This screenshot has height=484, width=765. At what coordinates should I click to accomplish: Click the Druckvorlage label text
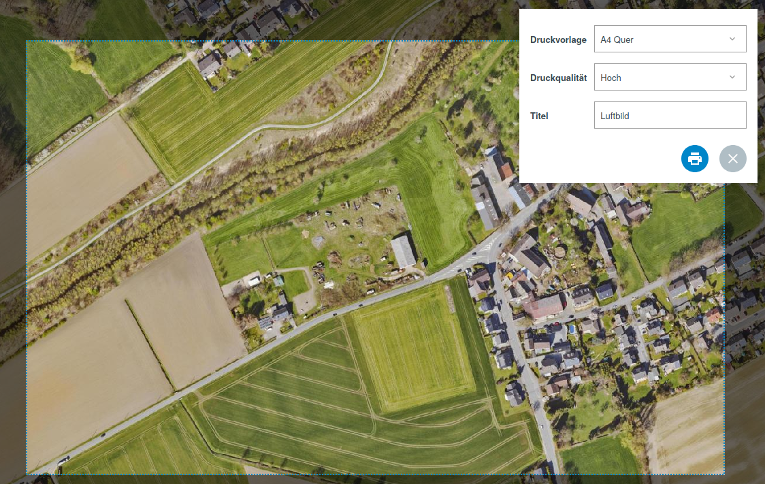point(558,40)
